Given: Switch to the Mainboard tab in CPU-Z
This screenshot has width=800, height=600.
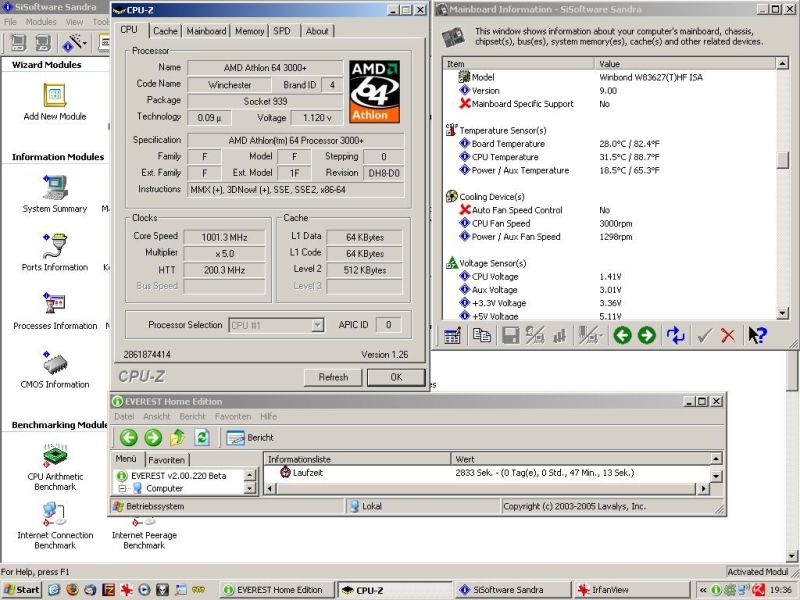Looking at the screenshot, I should (x=206, y=31).
